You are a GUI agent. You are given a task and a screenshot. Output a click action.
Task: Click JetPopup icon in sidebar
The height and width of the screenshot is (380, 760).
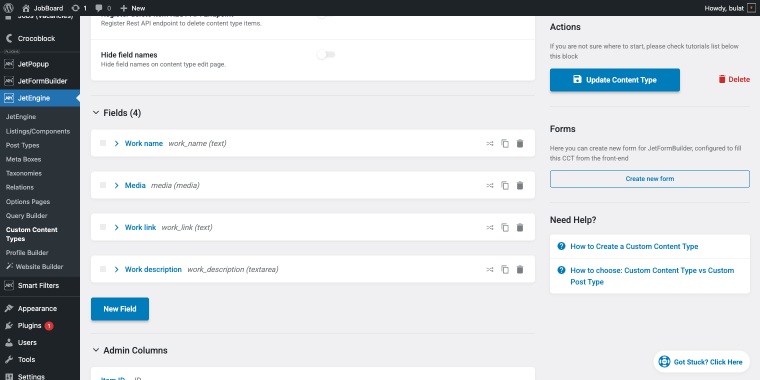click(x=9, y=64)
